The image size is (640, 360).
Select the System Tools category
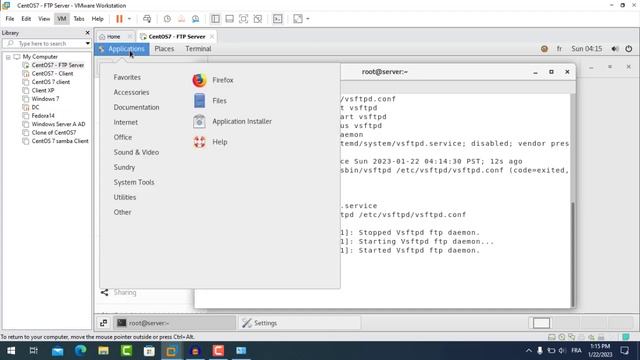click(134, 182)
